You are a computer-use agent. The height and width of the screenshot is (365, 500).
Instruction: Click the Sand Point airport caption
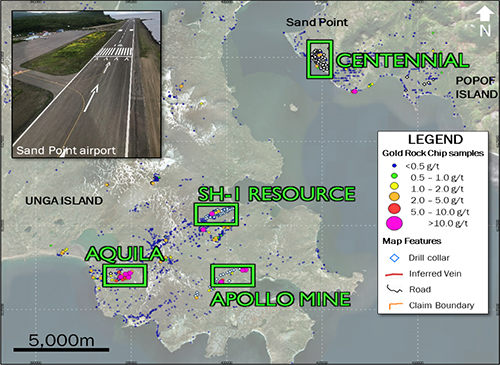pos(66,150)
